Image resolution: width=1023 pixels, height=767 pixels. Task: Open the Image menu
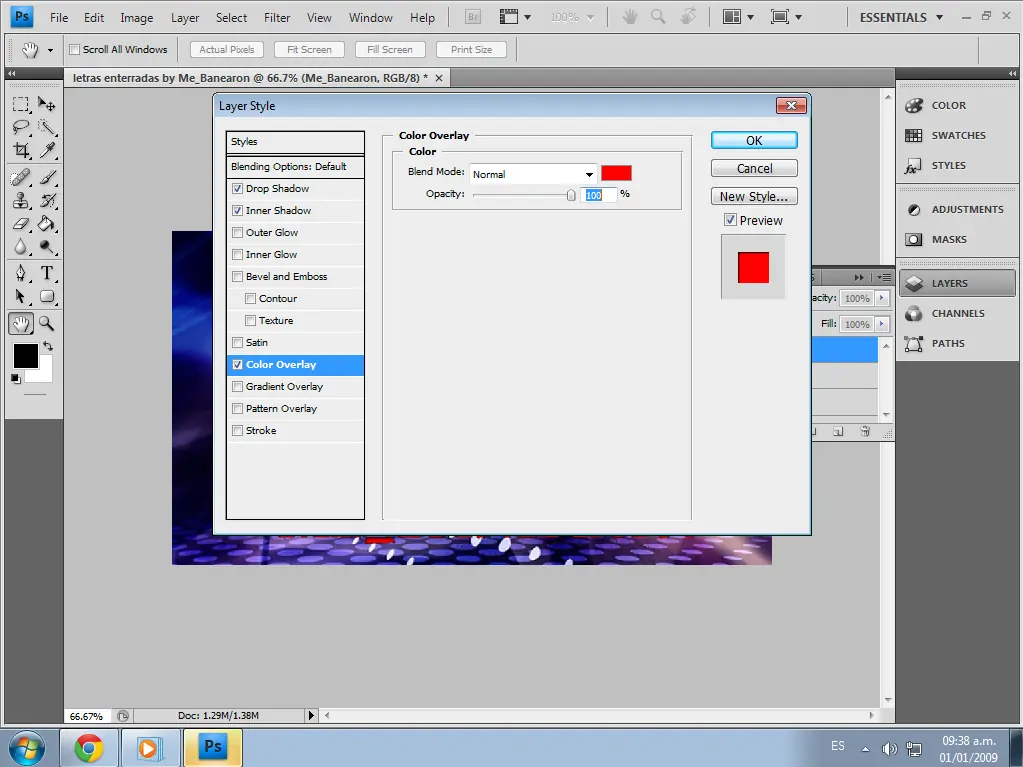tap(136, 18)
